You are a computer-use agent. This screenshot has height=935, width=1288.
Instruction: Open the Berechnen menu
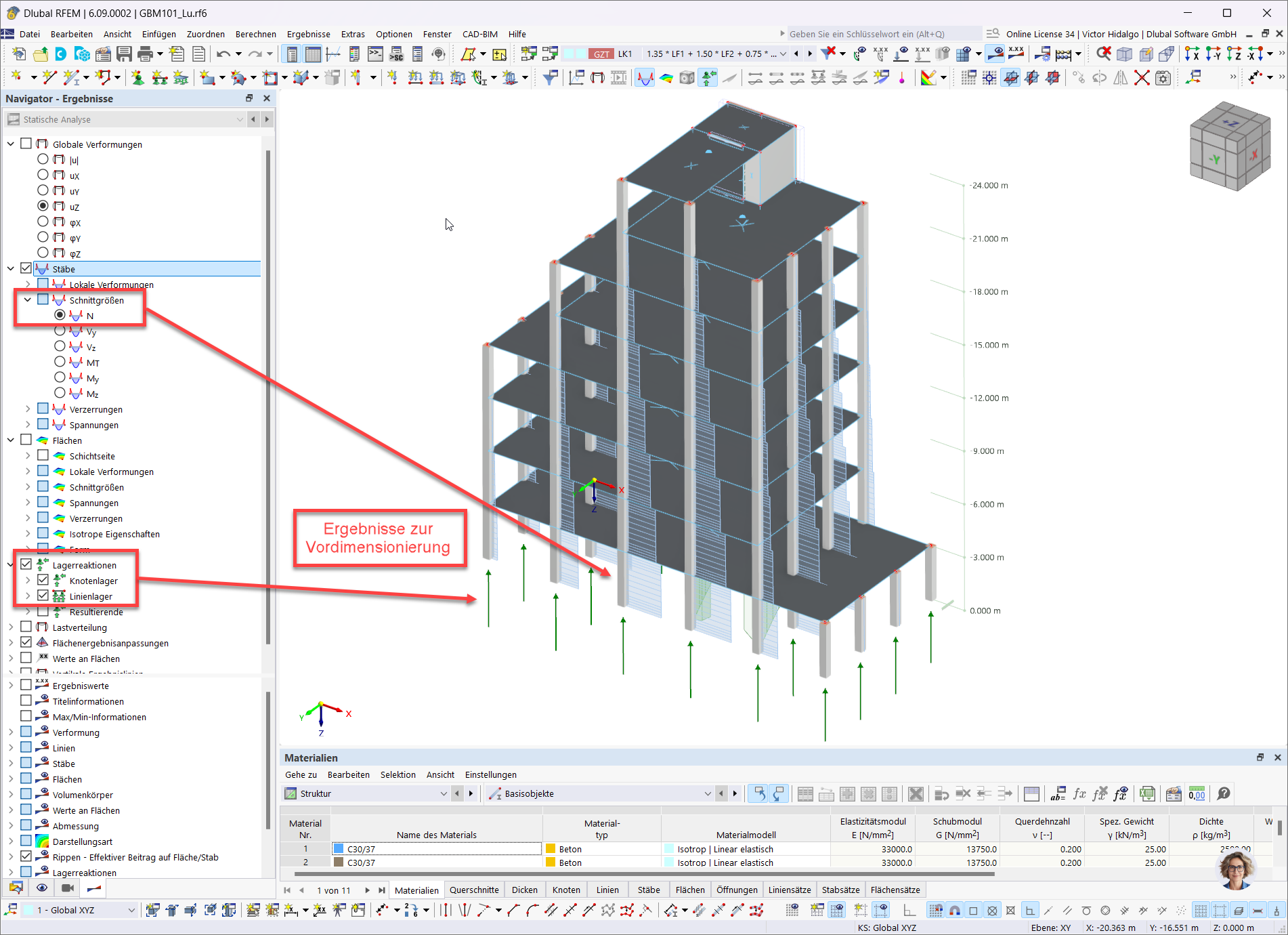tap(256, 34)
